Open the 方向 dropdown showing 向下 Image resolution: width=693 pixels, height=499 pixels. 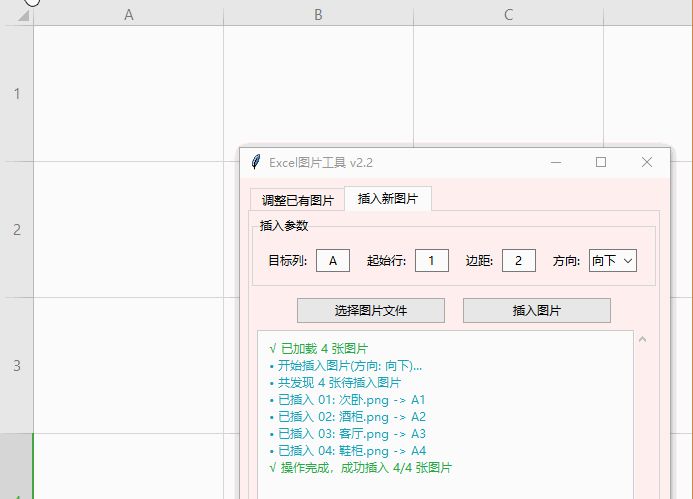pyautogui.click(x=613, y=260)
